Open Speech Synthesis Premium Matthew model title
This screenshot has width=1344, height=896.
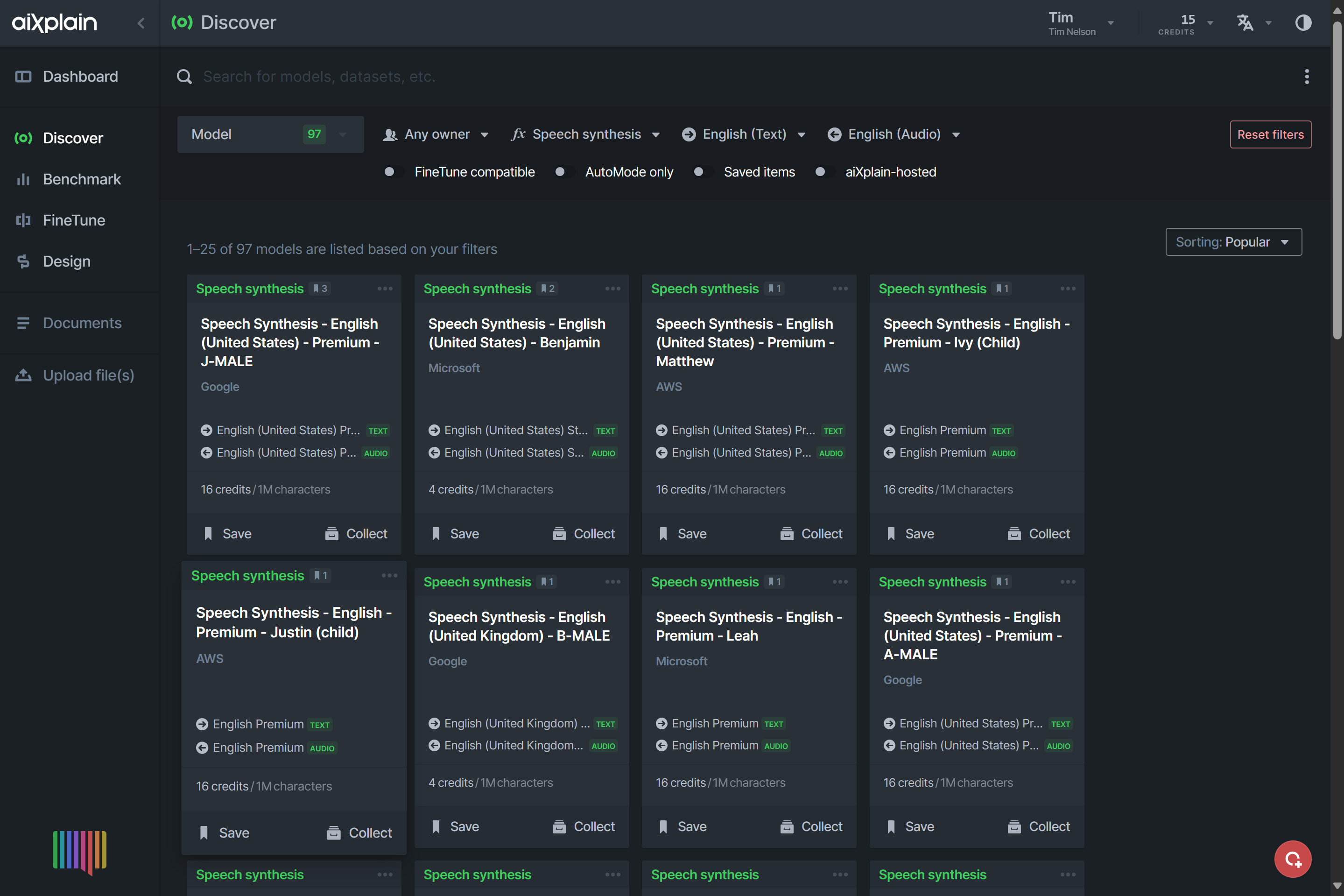(x=745, y=342)
